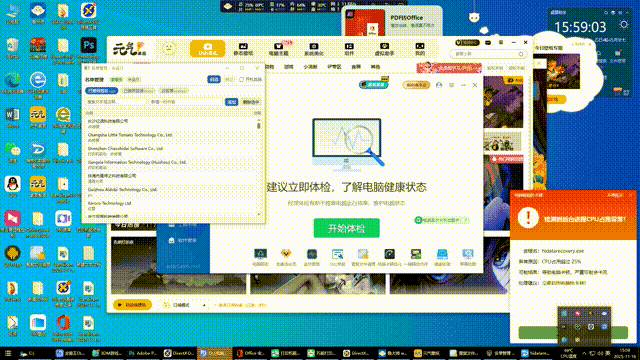Click the 元气 logo in the wallpaper window
The width and height of the screenshot is (640, 360).
129,49
